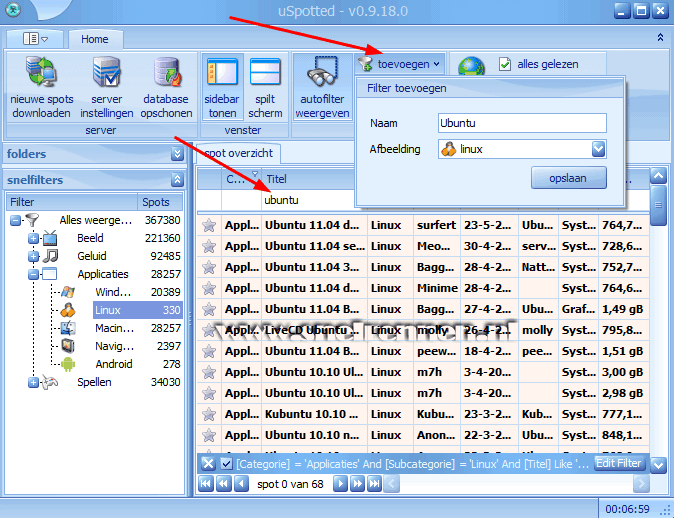Viewport: 674px width, 518px height.
Task: Go to previous page of spots
Action: point(224,484)
